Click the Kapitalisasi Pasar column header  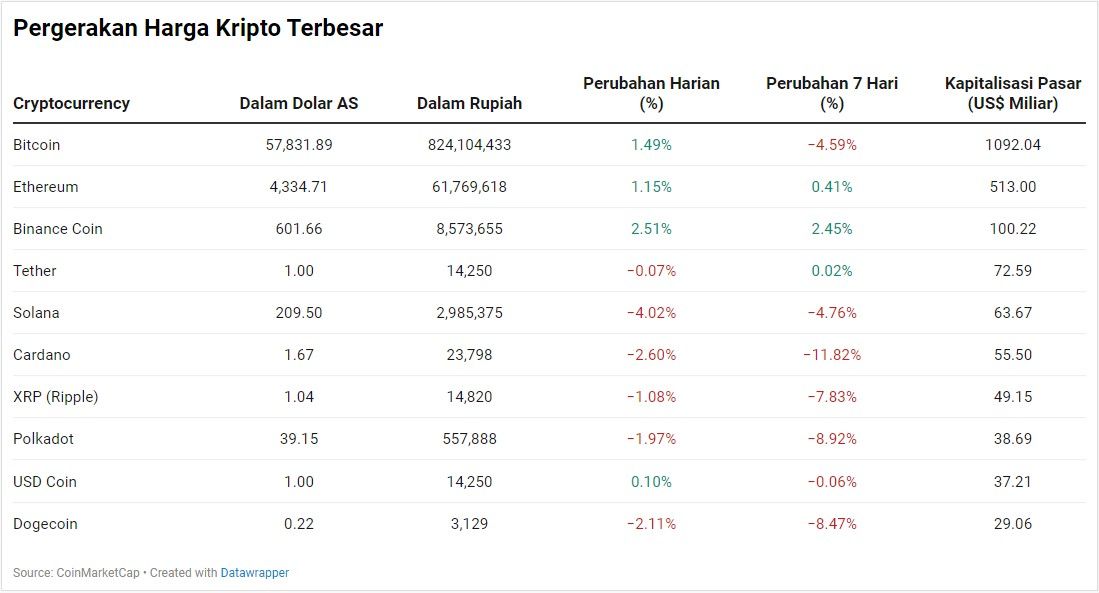pyautogui.click(x=1013, y=93)
